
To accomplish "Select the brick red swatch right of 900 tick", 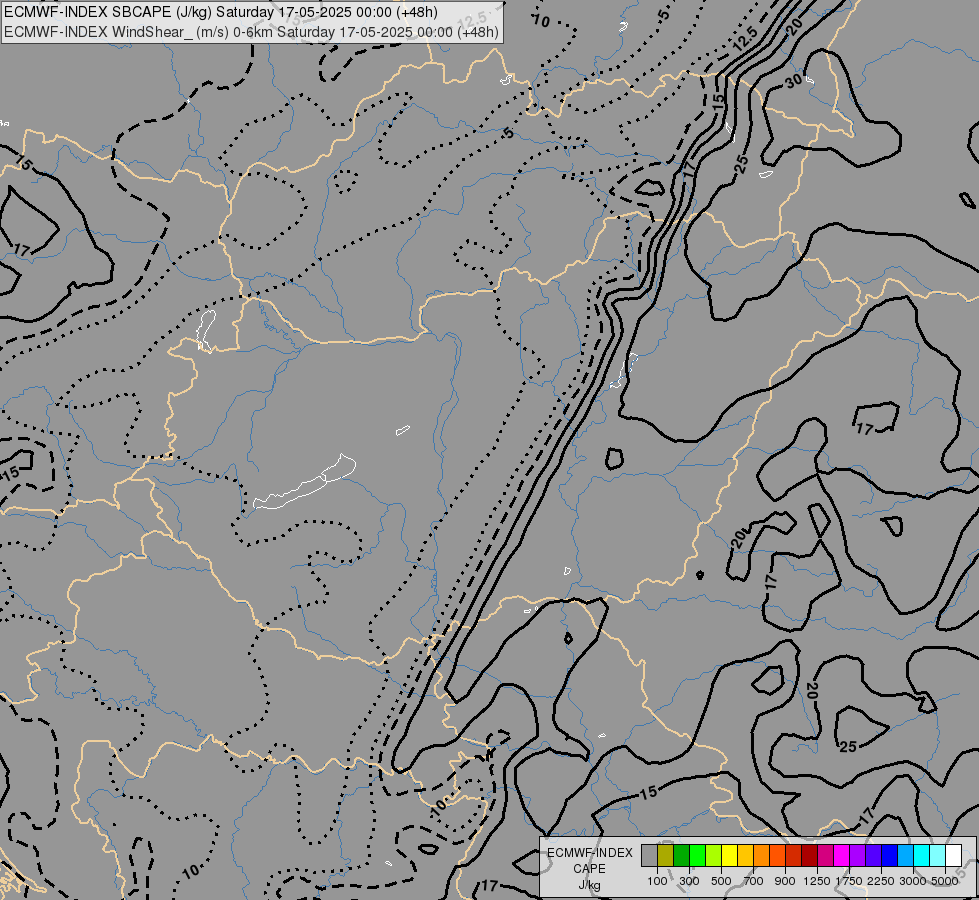I will pos(794,855).
